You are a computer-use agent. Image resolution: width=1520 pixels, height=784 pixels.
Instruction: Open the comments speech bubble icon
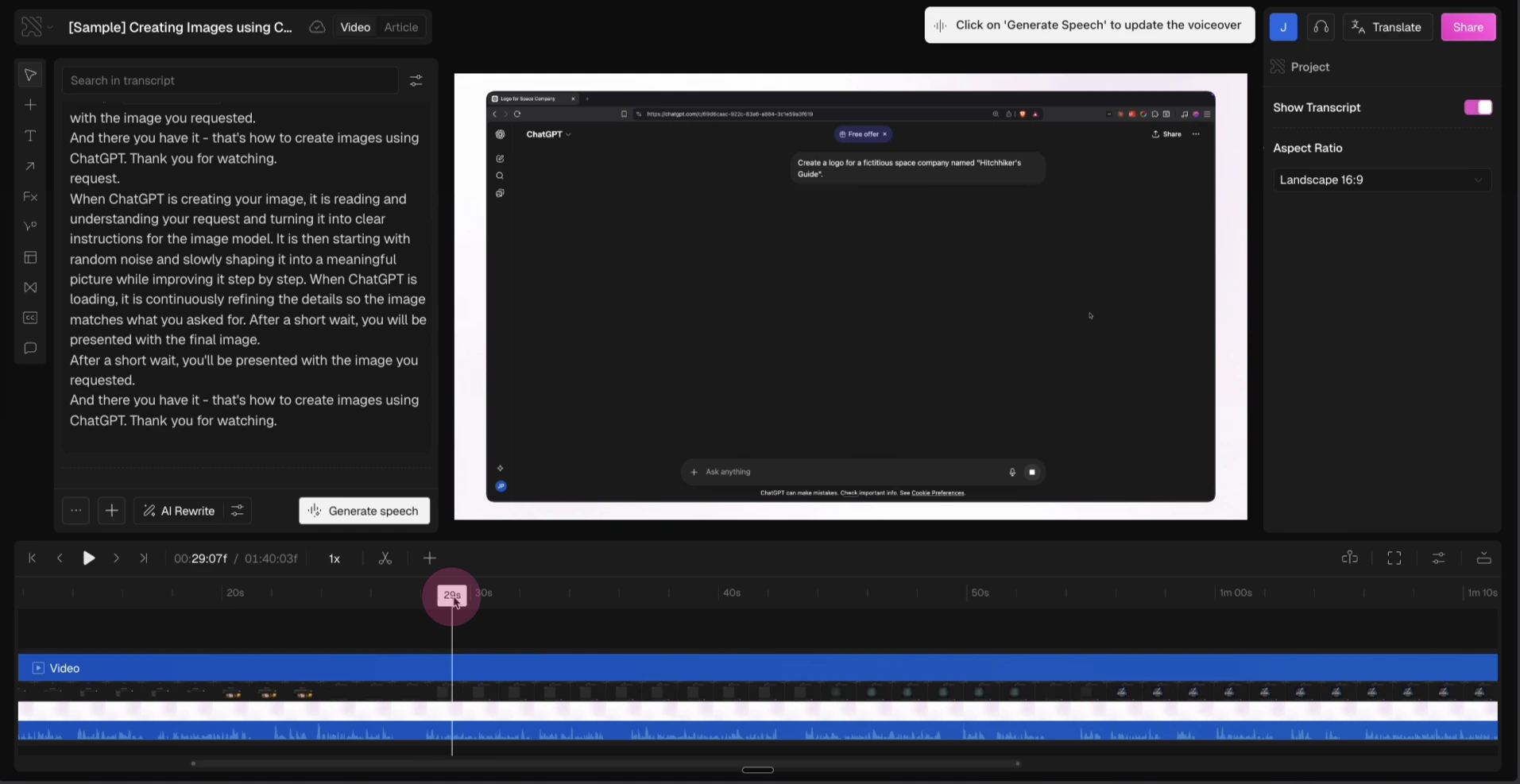(x=30, y=348)
